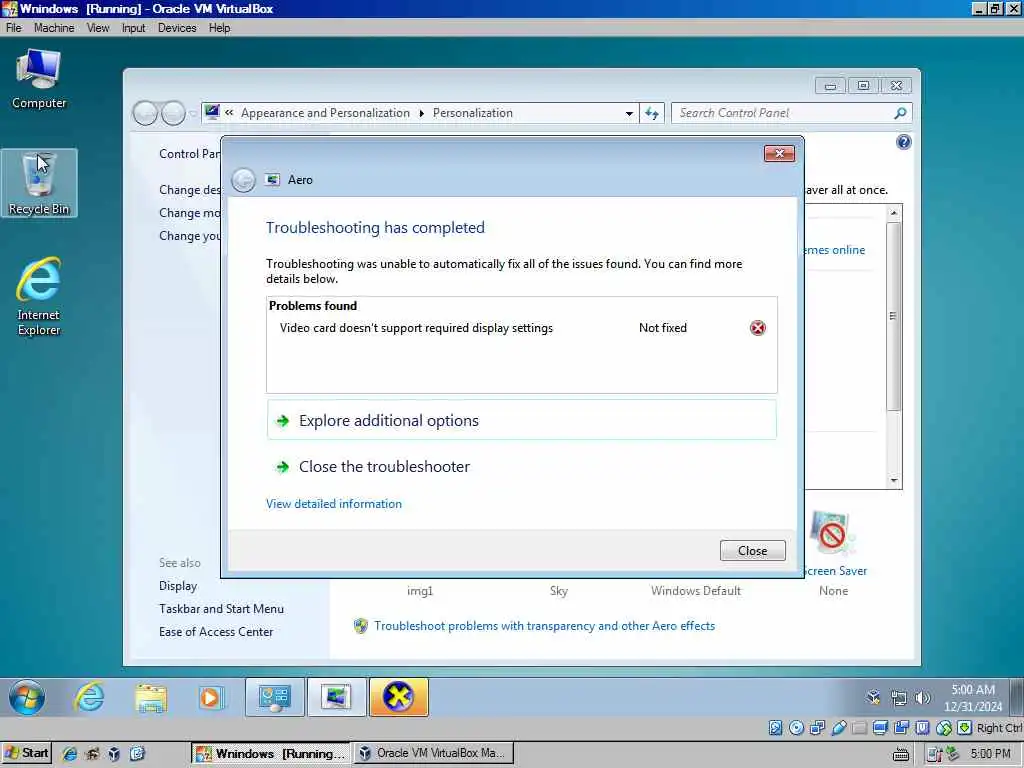
Task: Open Windows Media Player from guest taskbar
Action: tap(211, 697)
